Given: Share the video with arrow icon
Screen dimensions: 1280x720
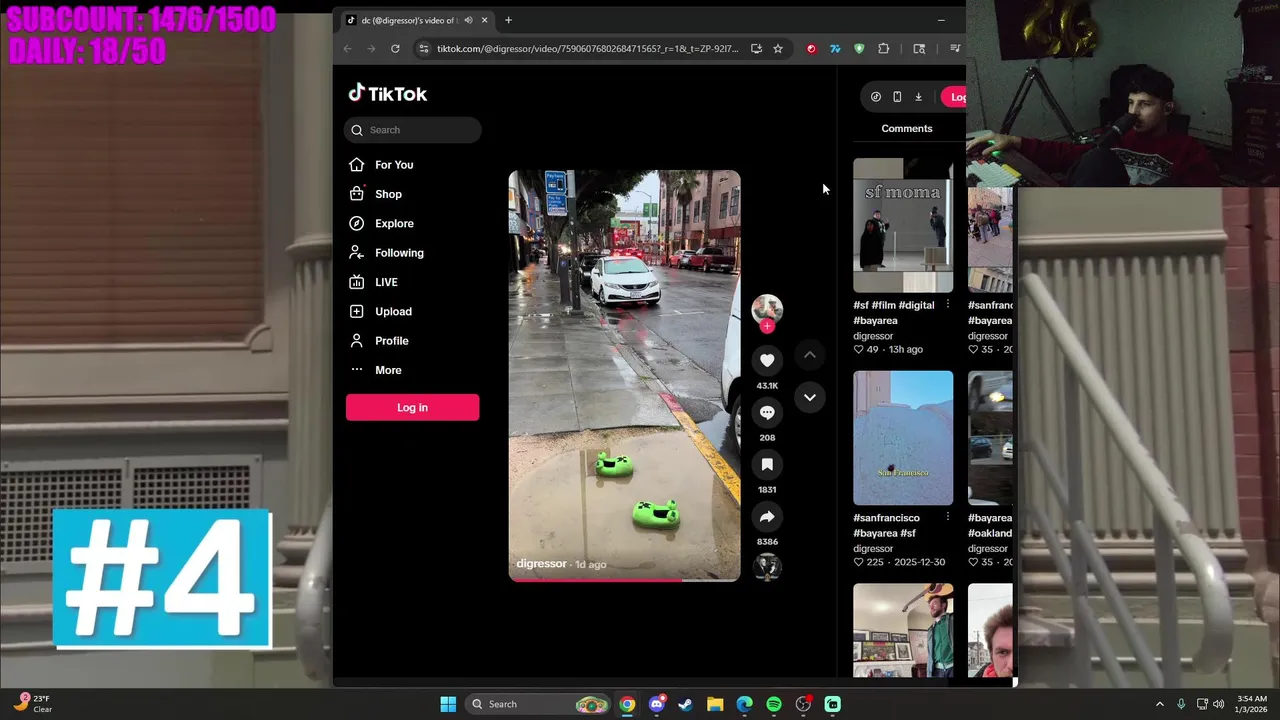Looking at the screenshot, I should (767, 516).
